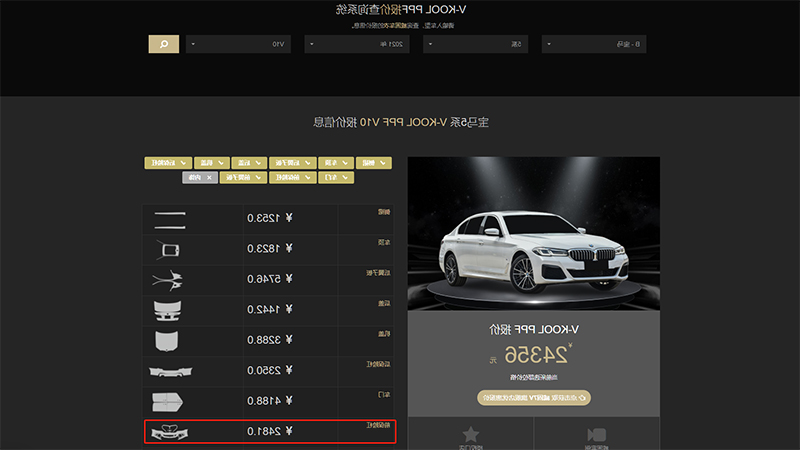The image size is (800, 450).
Task: Remove the gray 内饰 tag via X
Action: 209,178
